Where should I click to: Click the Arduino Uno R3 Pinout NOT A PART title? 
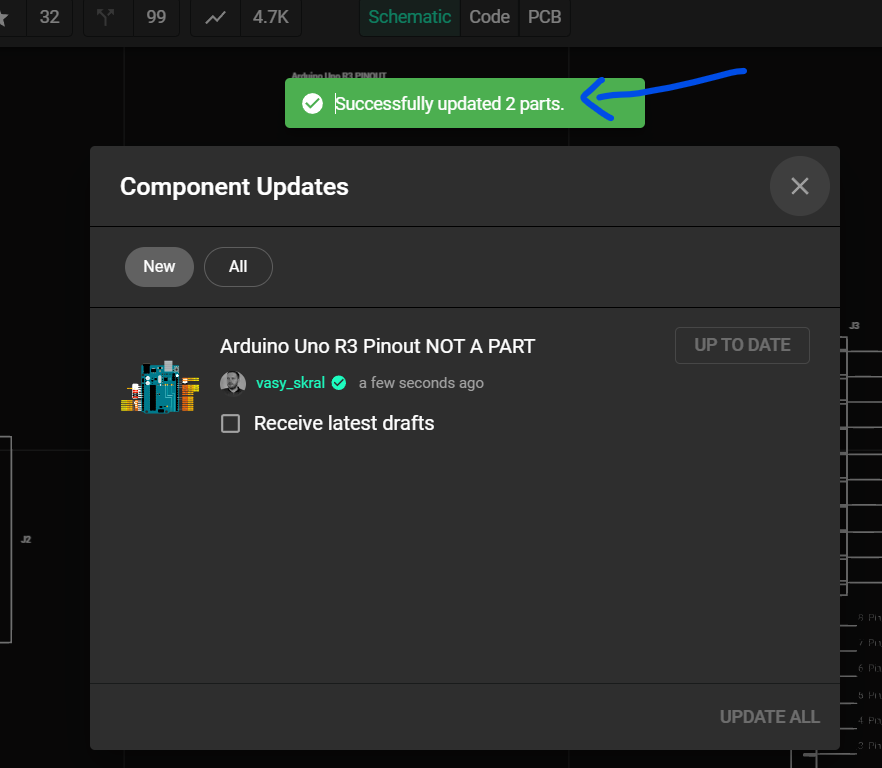[x=377, y=346]
